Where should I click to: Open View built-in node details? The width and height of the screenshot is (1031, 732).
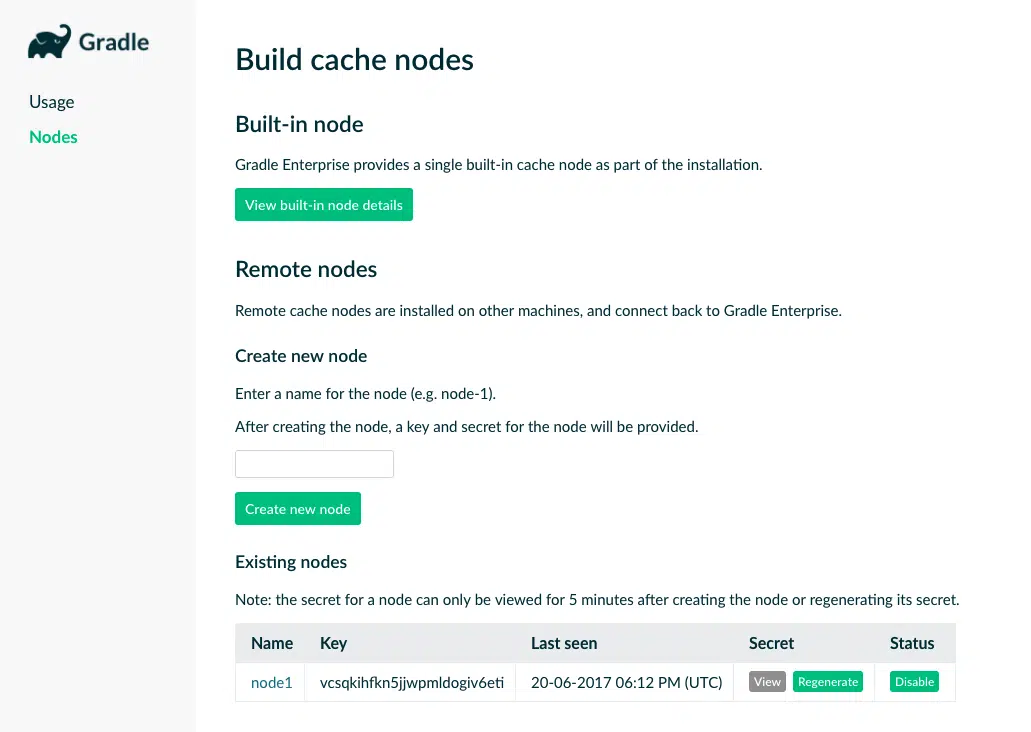click(x=324, y=205)
